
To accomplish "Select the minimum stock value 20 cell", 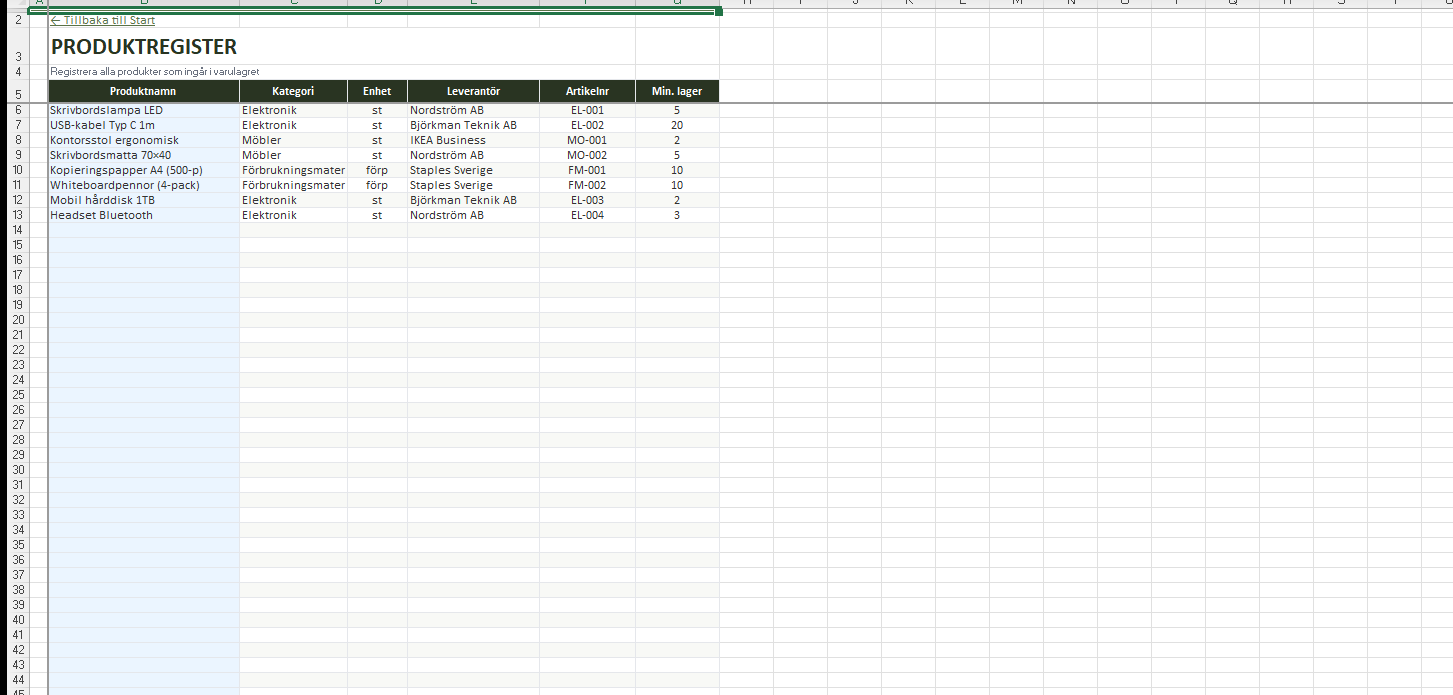I will click(x=677, y=125).
